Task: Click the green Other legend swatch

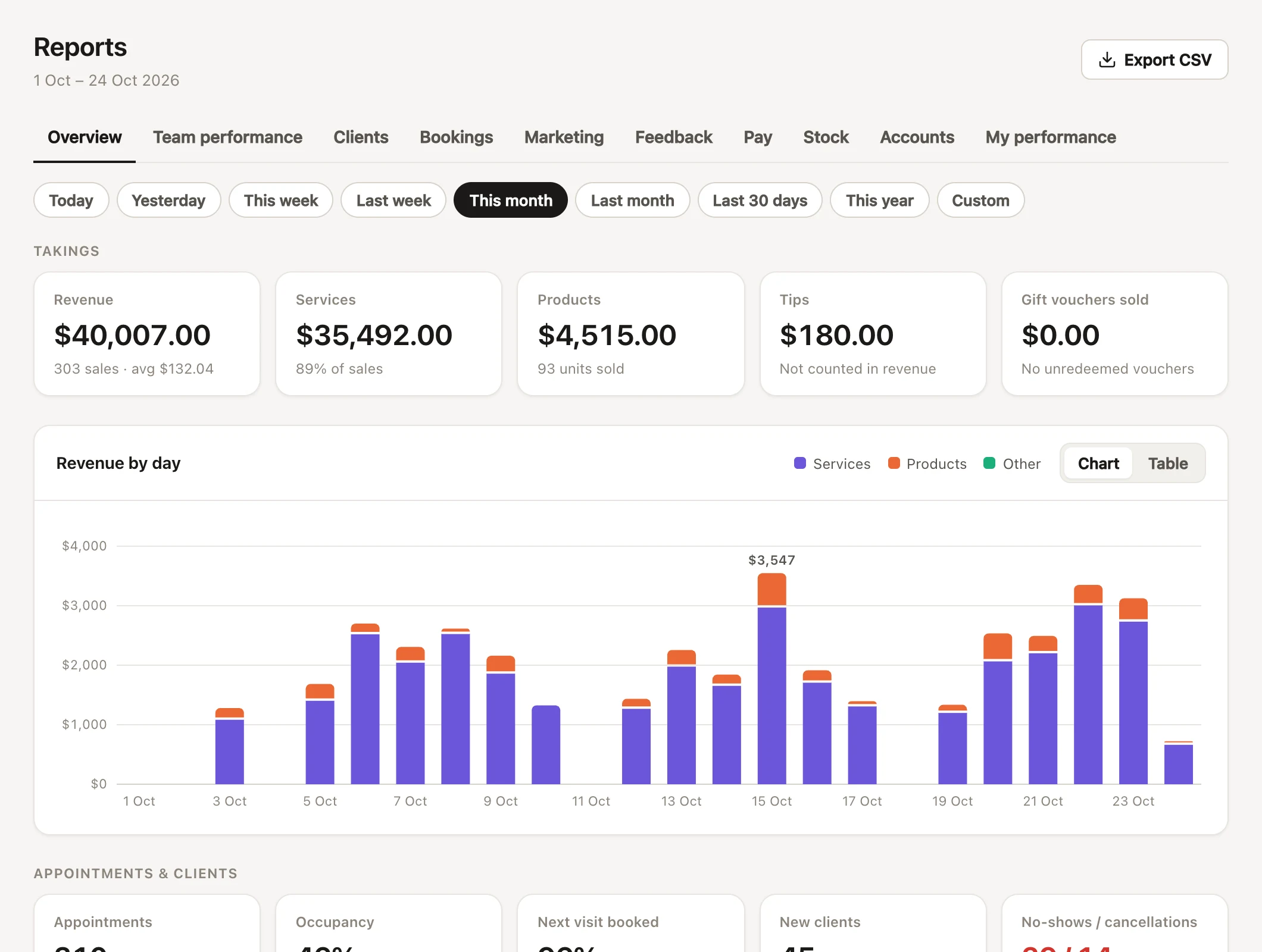Action: [x=989, y=463]
